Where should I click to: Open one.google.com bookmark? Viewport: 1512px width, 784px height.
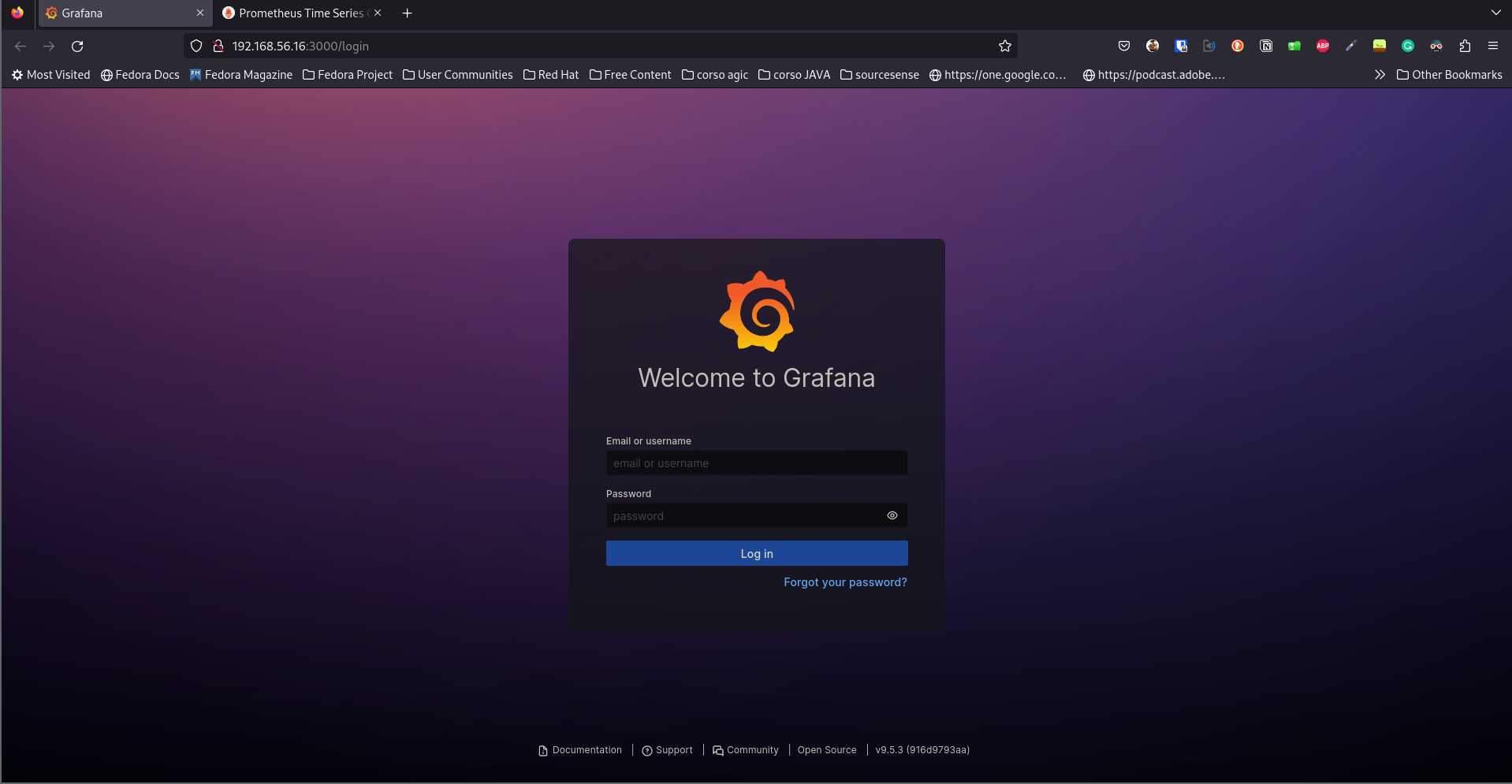point(998,75)
